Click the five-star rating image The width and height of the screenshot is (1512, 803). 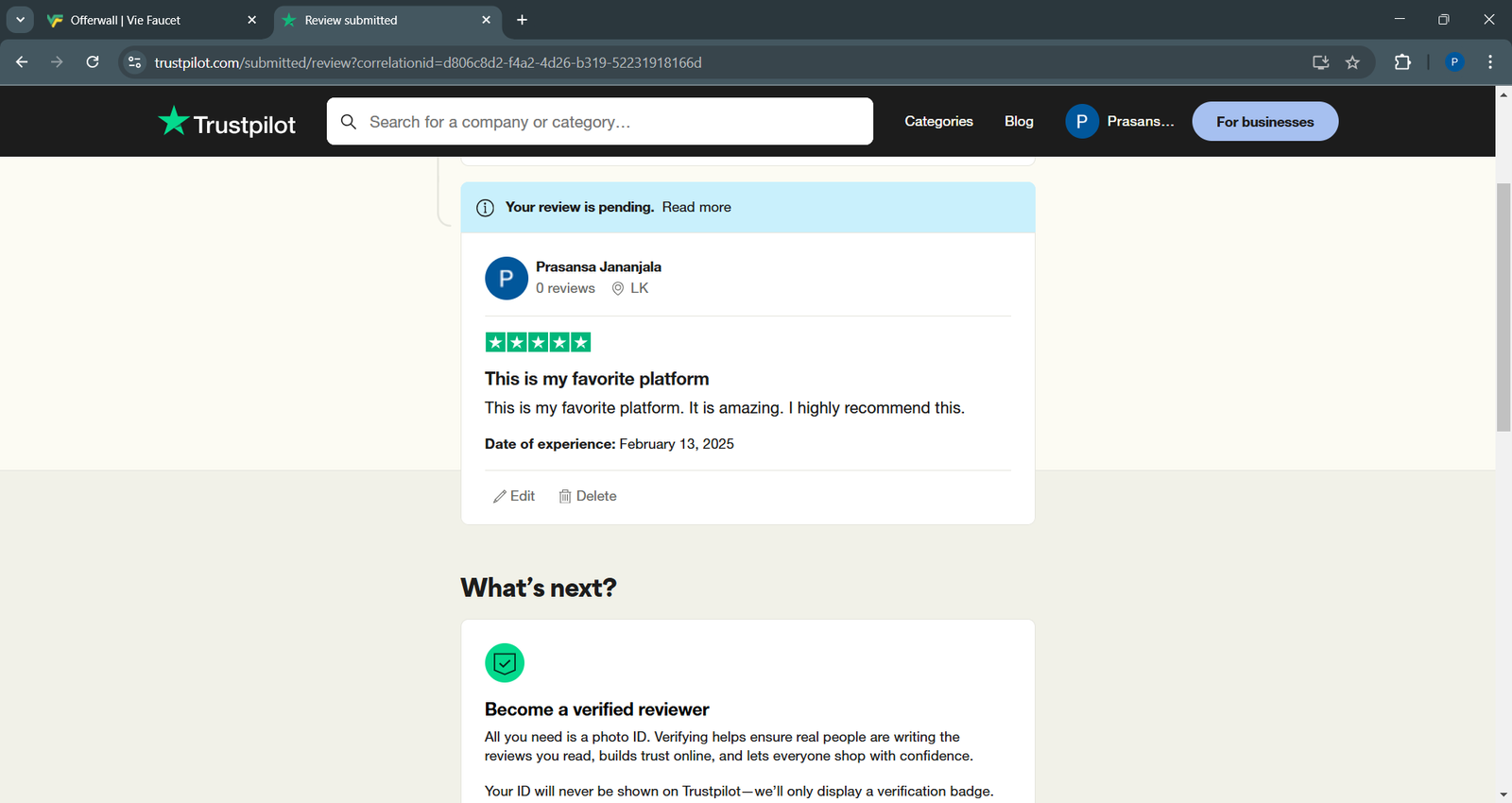[538, 342]
